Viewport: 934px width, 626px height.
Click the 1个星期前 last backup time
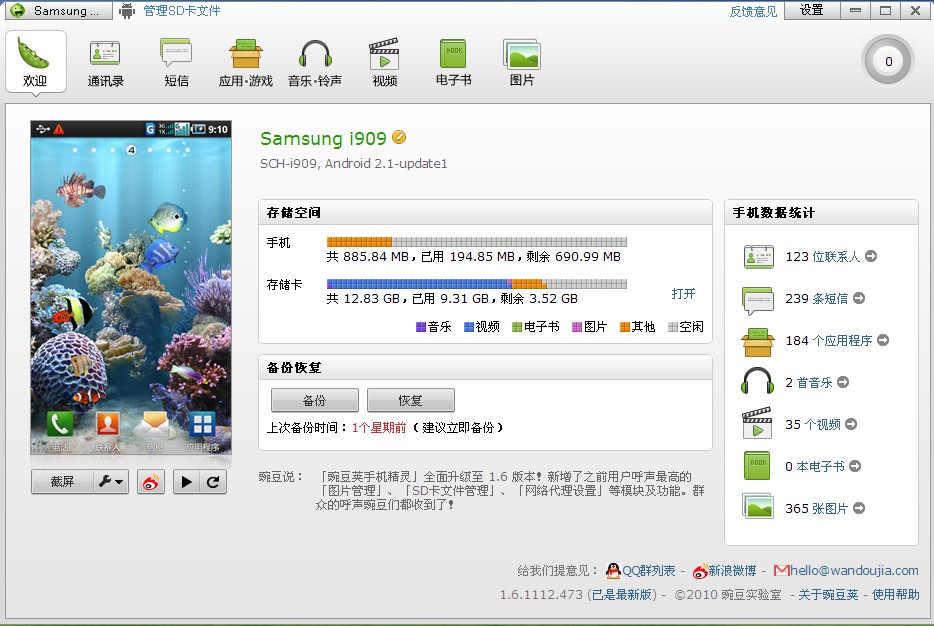pyautogui.click(x=379, y=428)
